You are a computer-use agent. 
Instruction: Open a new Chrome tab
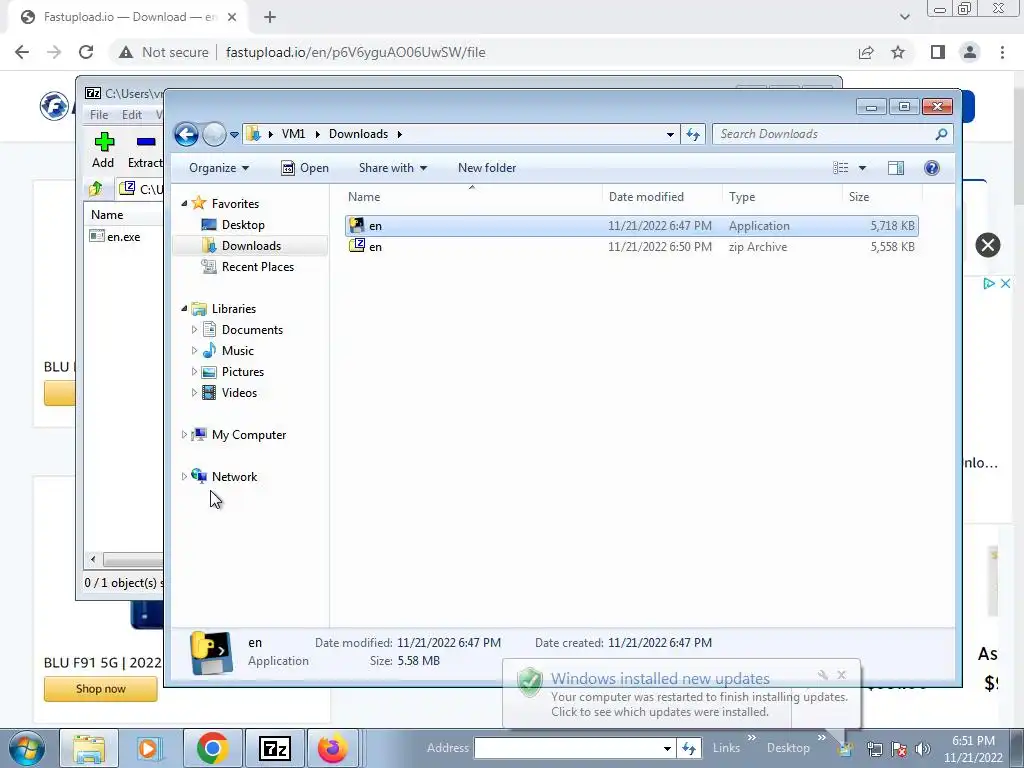pos(270,17)
